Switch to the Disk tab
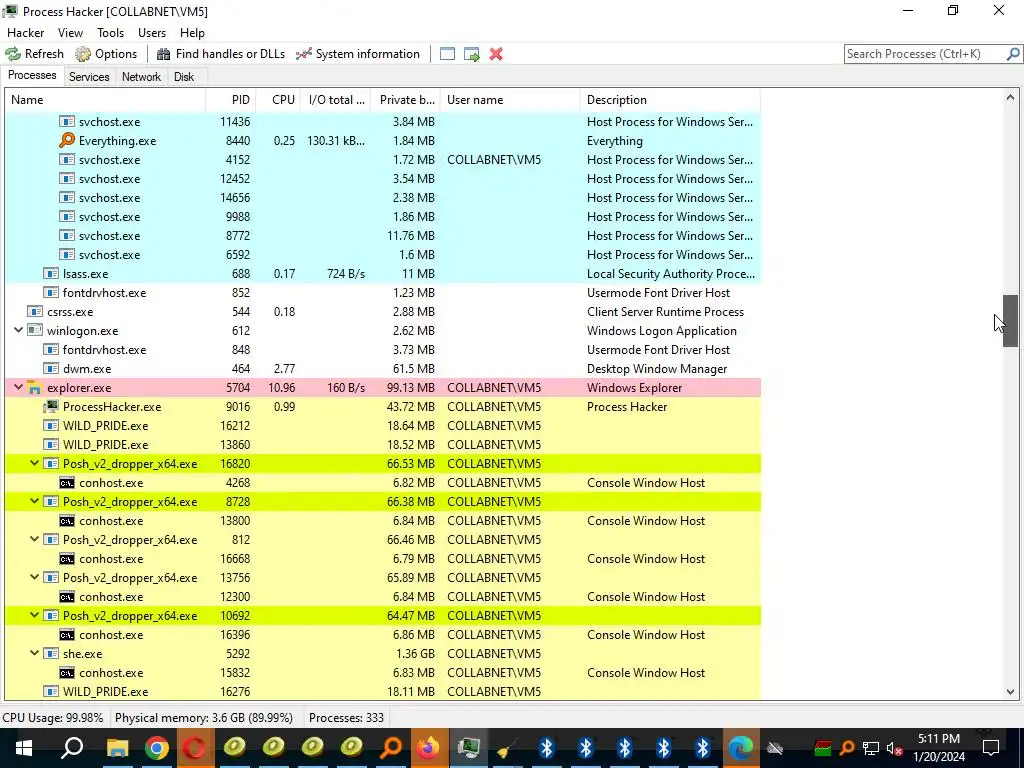Viewport: 1024px width, 768px height. (184, 76)
